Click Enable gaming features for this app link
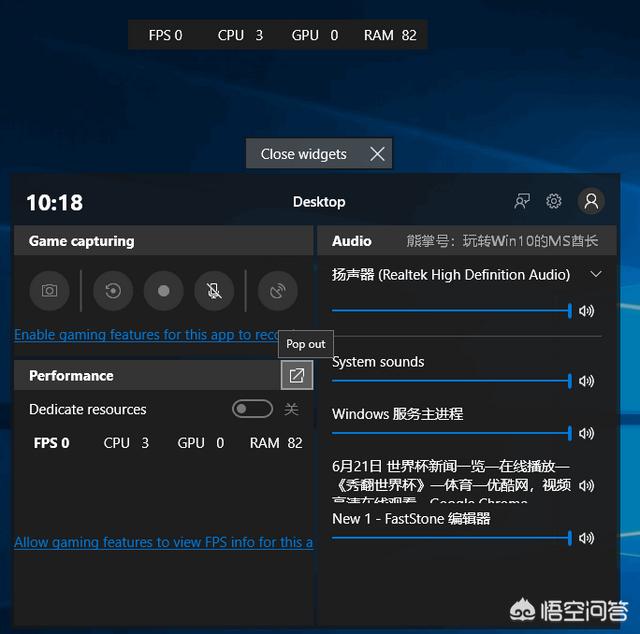Screen dimensions: 640x634 click(147, 335)
